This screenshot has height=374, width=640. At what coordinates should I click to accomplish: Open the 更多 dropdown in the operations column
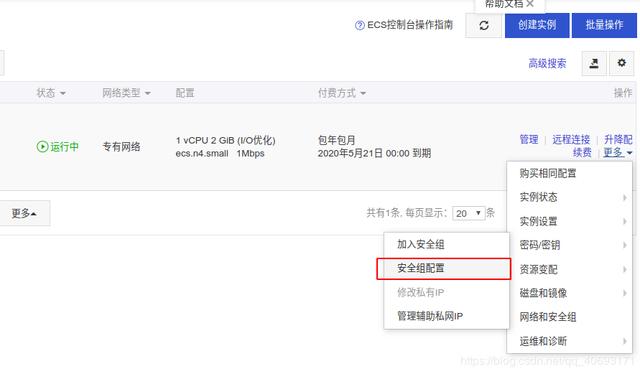pos(618,153)
